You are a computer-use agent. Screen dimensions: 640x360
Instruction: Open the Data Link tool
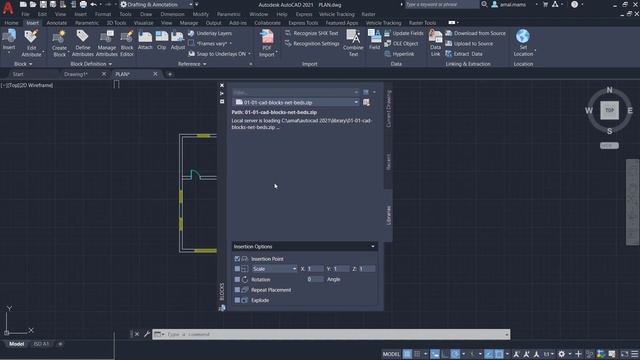coord(436,43)
